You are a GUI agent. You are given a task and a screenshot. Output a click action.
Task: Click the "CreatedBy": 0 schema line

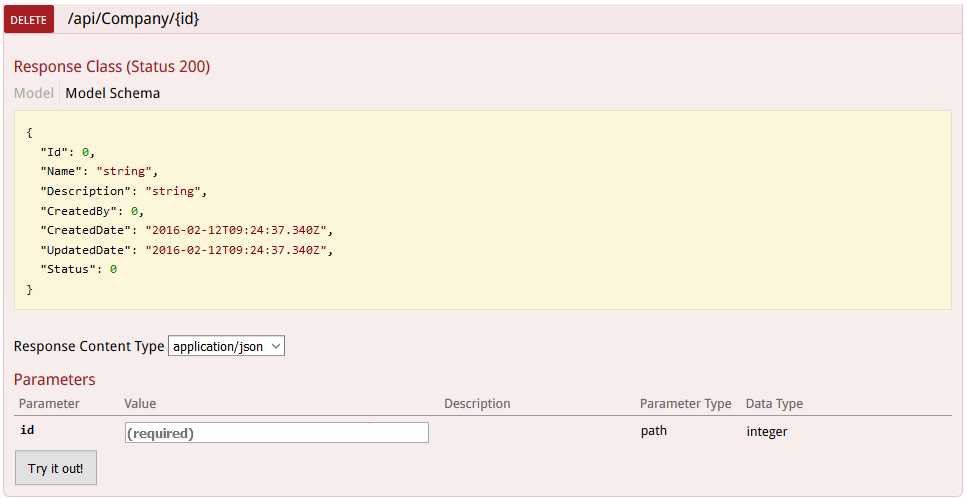(91, 211)
